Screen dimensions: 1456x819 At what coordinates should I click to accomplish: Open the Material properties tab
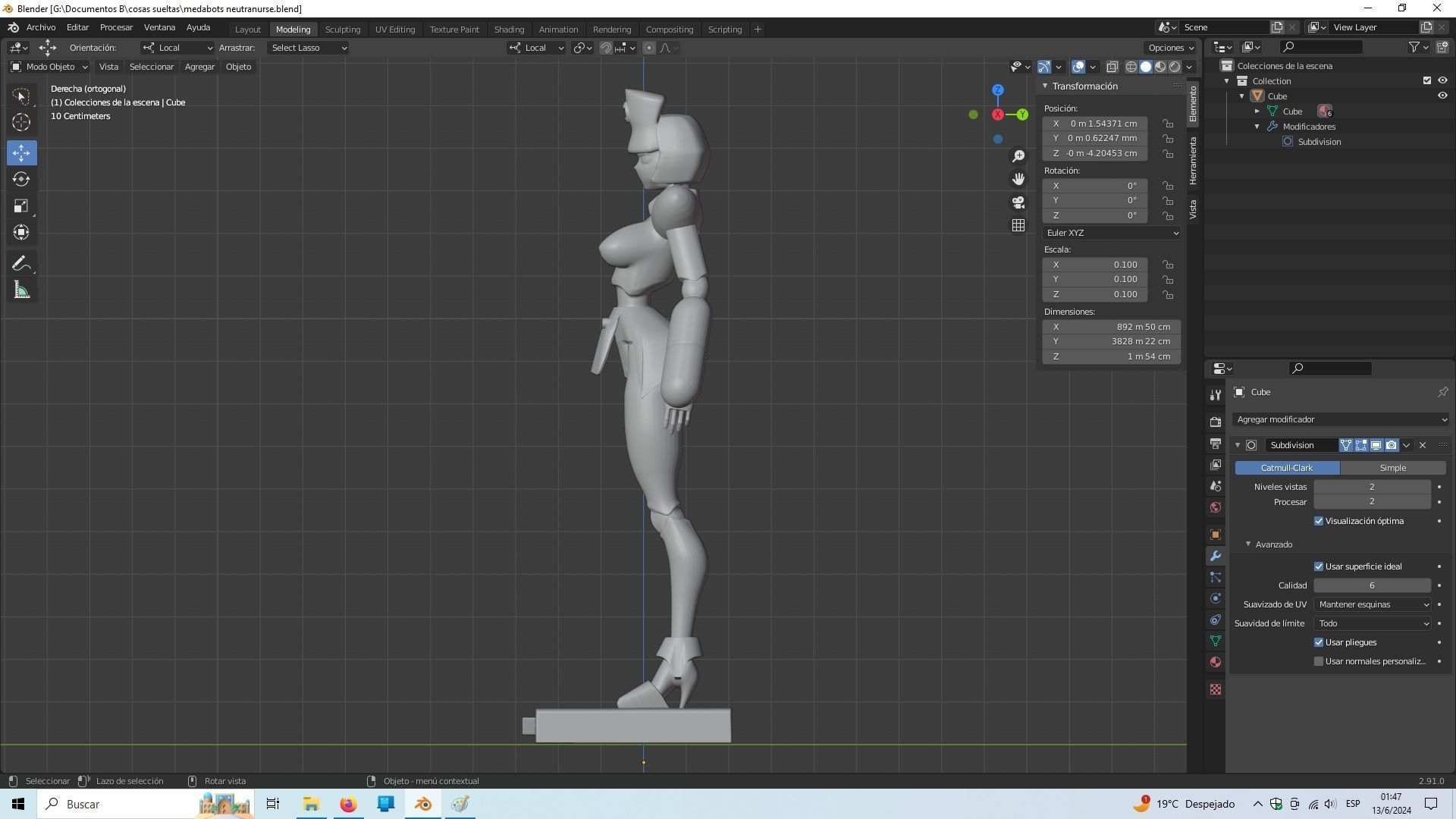(1216, 662)
